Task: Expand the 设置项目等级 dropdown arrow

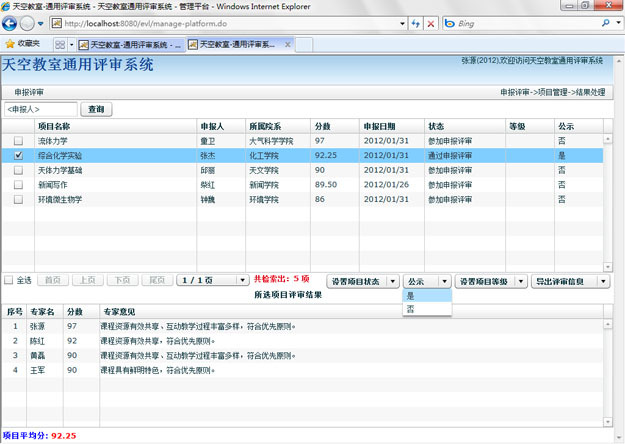Action: point(521,281)
